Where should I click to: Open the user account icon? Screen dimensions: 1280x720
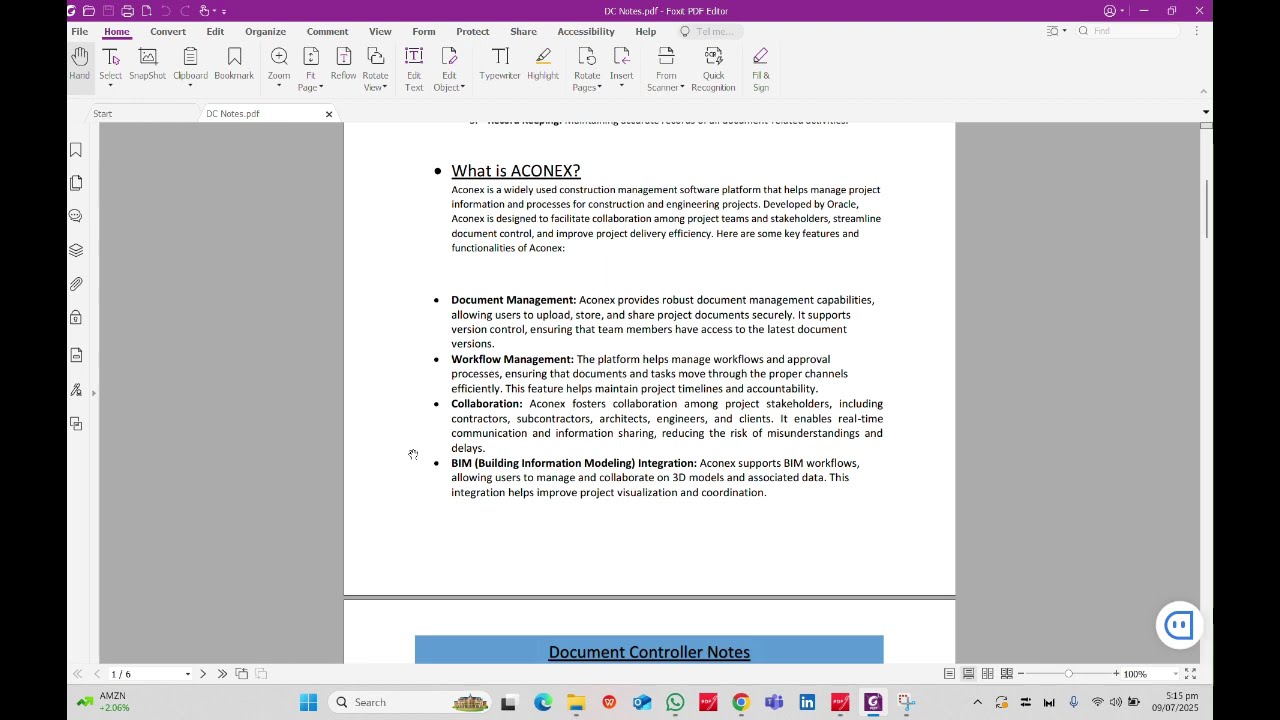point(1110,11)
